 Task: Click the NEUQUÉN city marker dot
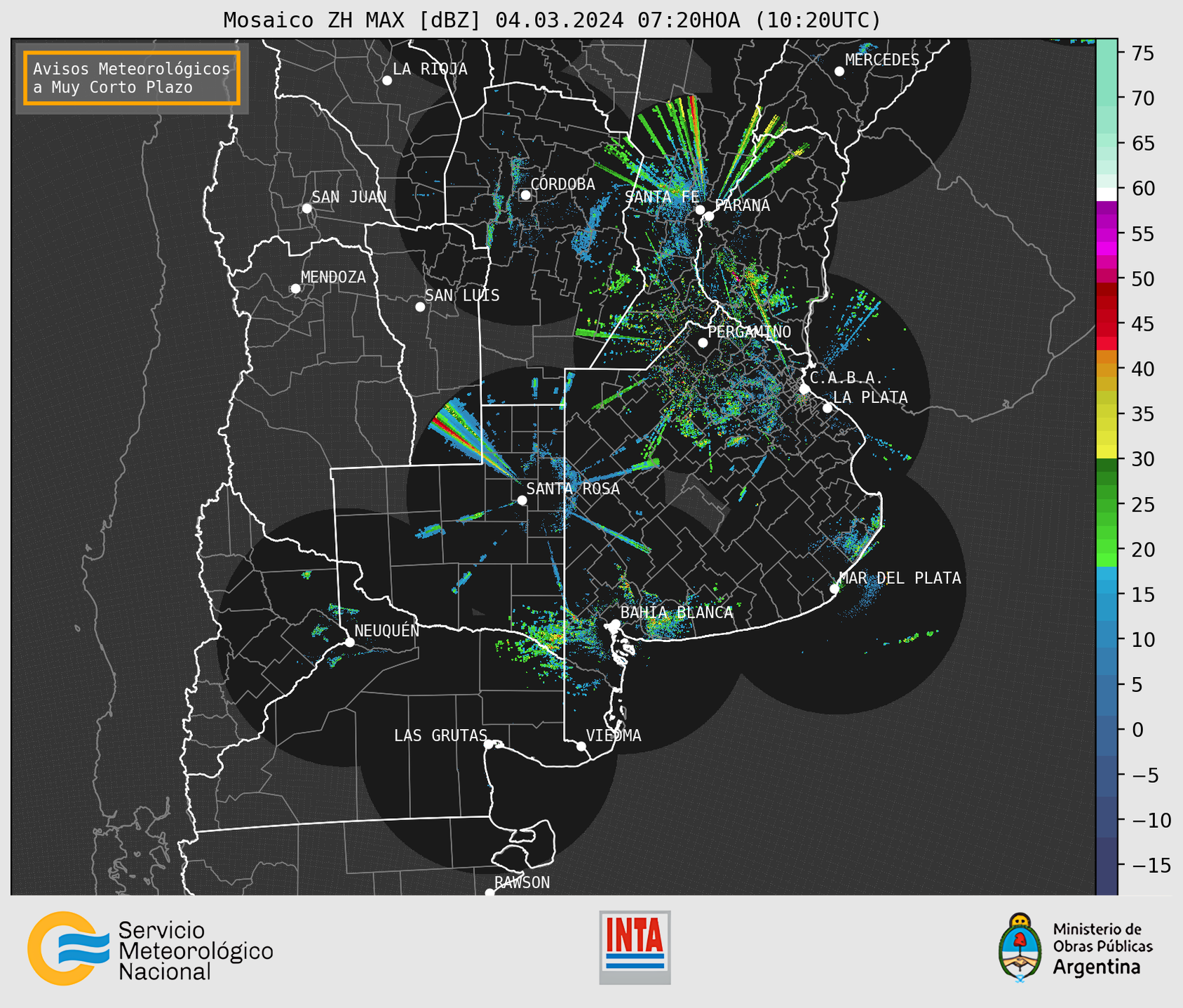tap(349, 642)
